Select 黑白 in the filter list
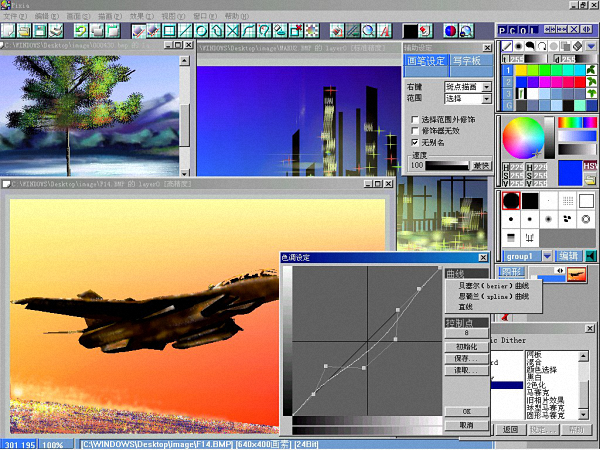Viewport: 600px width, 450px height. (534, 377)
